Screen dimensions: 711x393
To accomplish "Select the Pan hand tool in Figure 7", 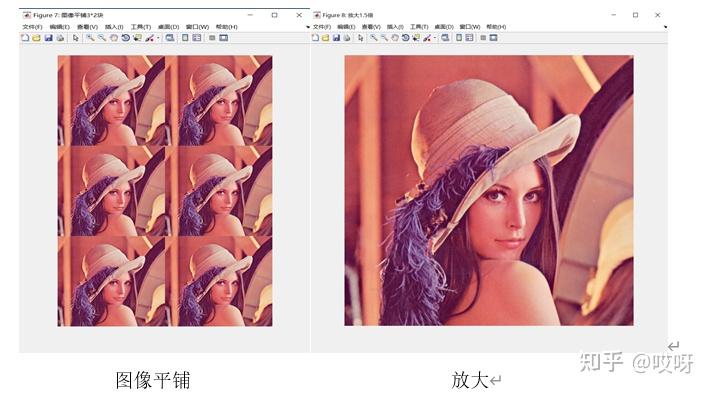I will (114, 38).
